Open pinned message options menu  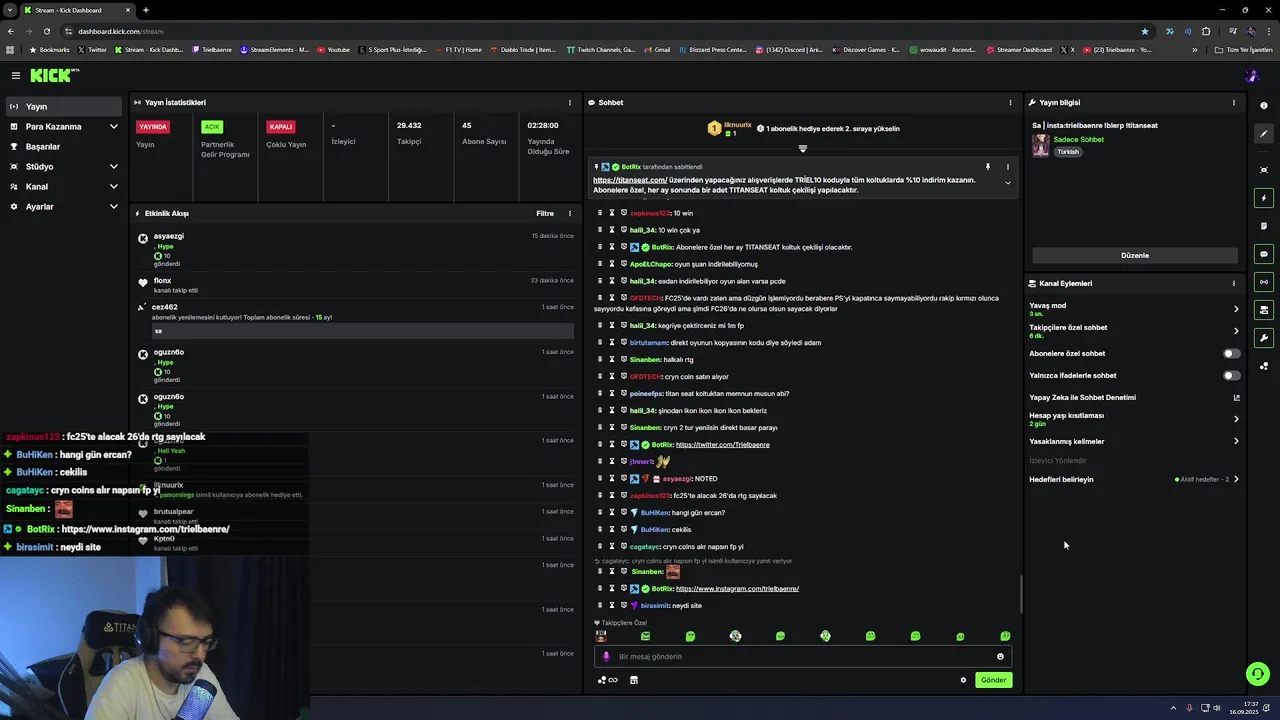click(x=1007, y=167)
